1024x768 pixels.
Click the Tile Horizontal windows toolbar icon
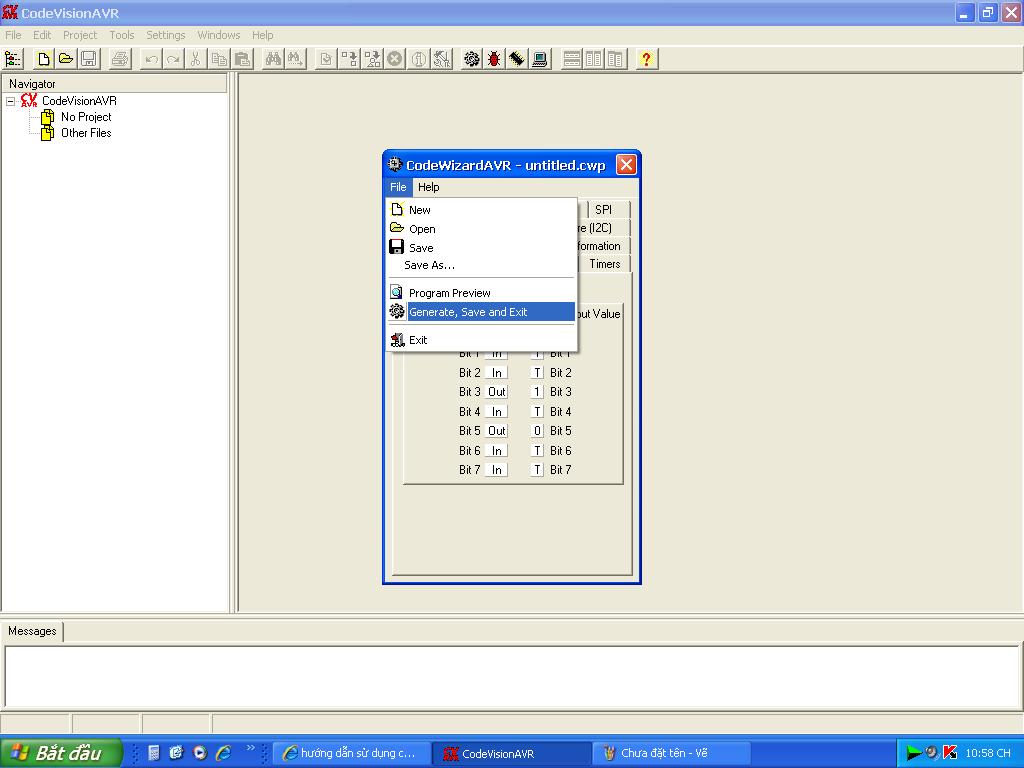coord(571,59)
